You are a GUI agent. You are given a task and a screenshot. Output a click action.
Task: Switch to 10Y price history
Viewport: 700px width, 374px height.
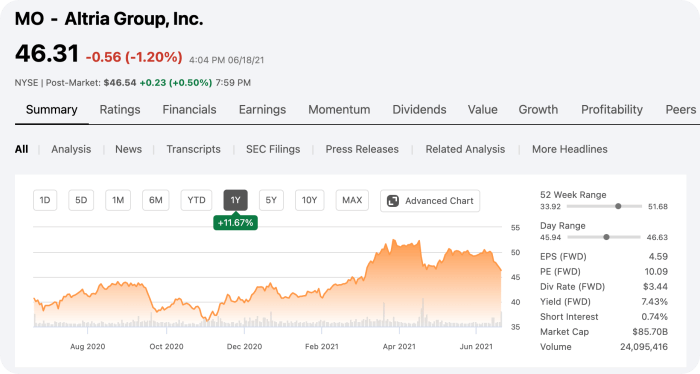[x=309, y=200]
